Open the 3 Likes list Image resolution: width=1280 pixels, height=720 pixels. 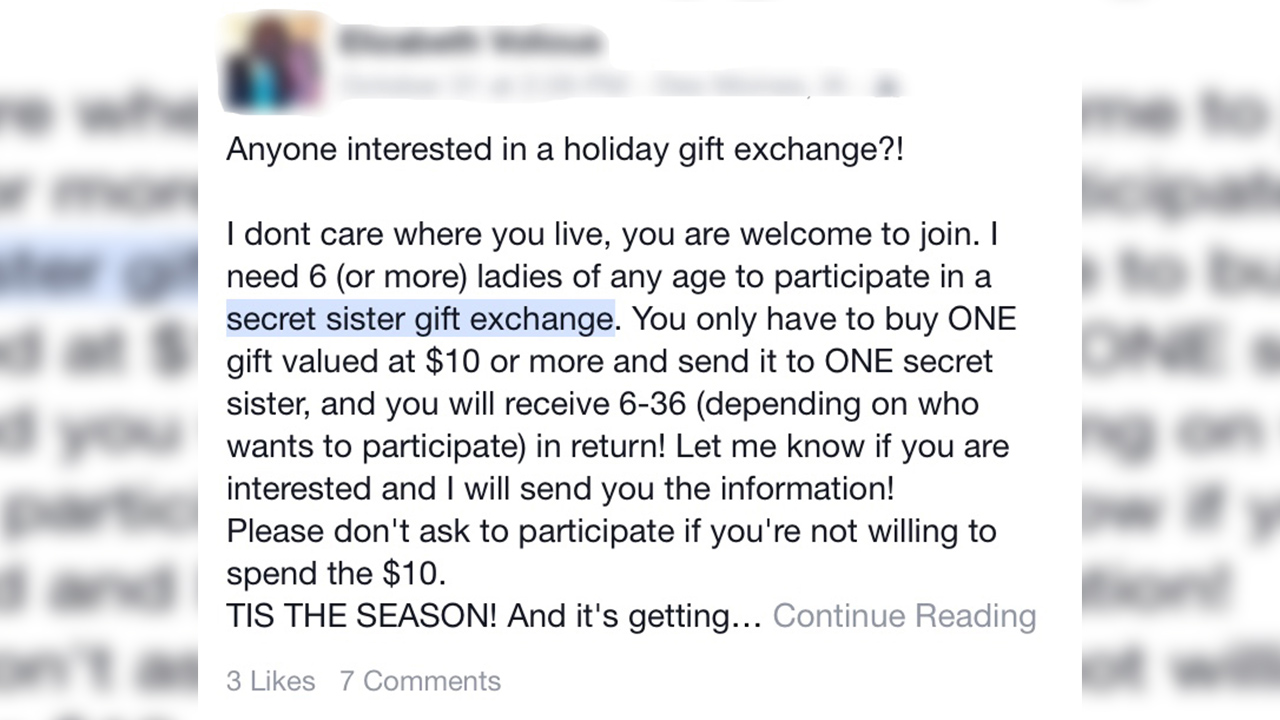(270, 681)
